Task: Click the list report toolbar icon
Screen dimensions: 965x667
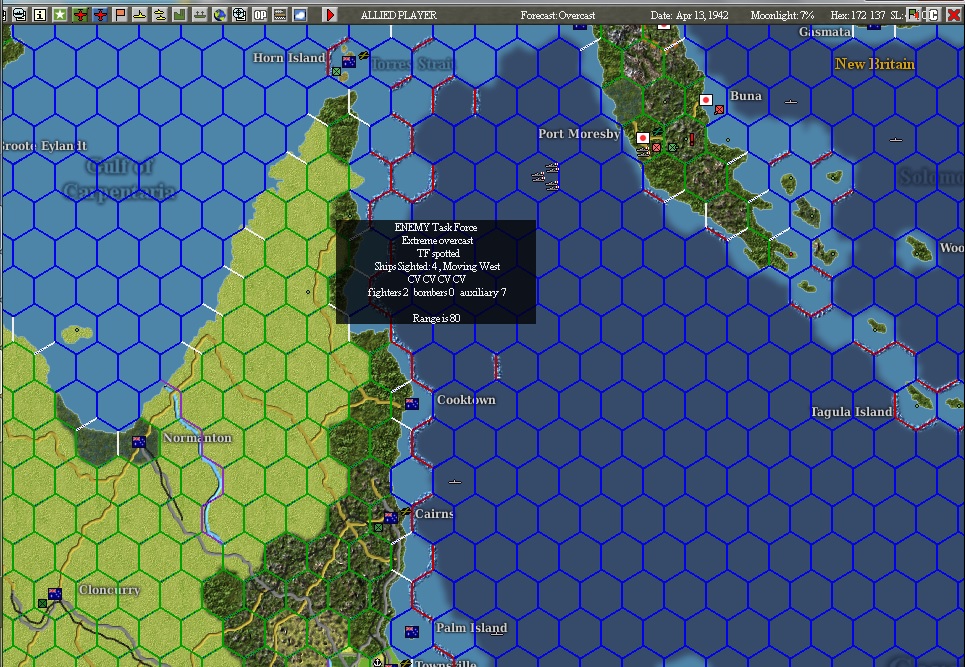Action: 279,15
